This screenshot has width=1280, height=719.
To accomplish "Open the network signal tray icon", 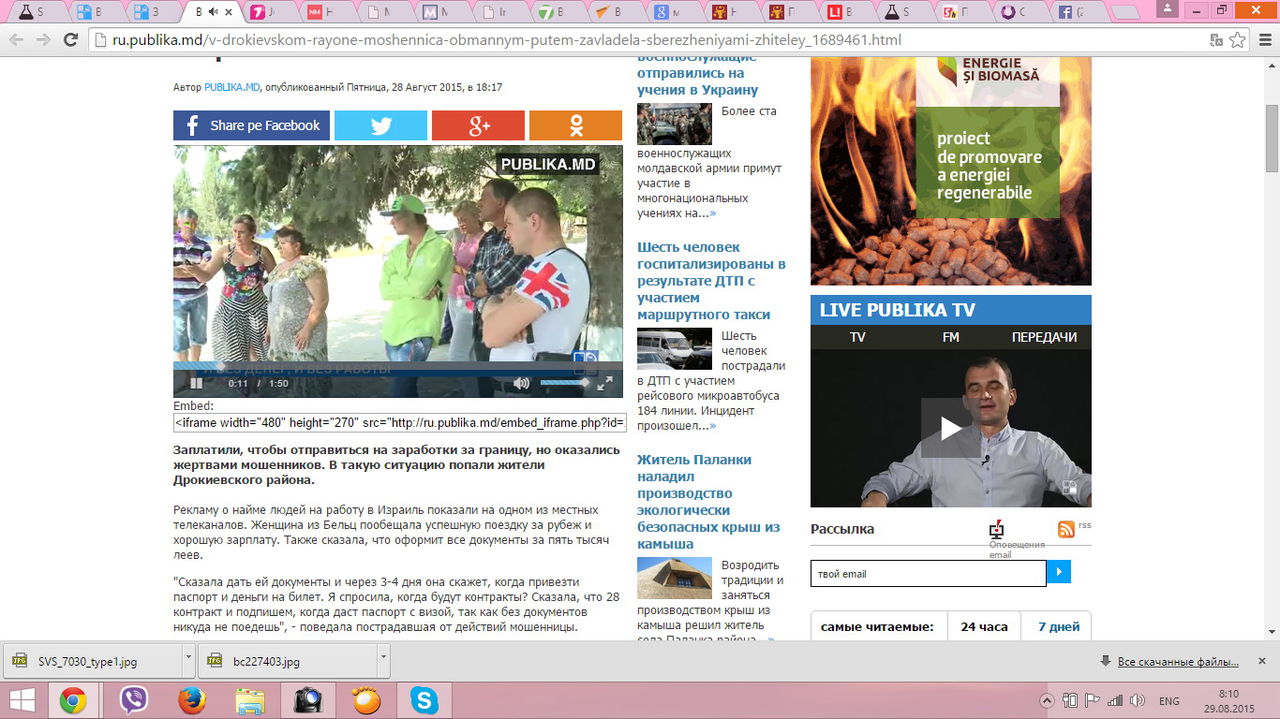I will (x=1114, y=701).
